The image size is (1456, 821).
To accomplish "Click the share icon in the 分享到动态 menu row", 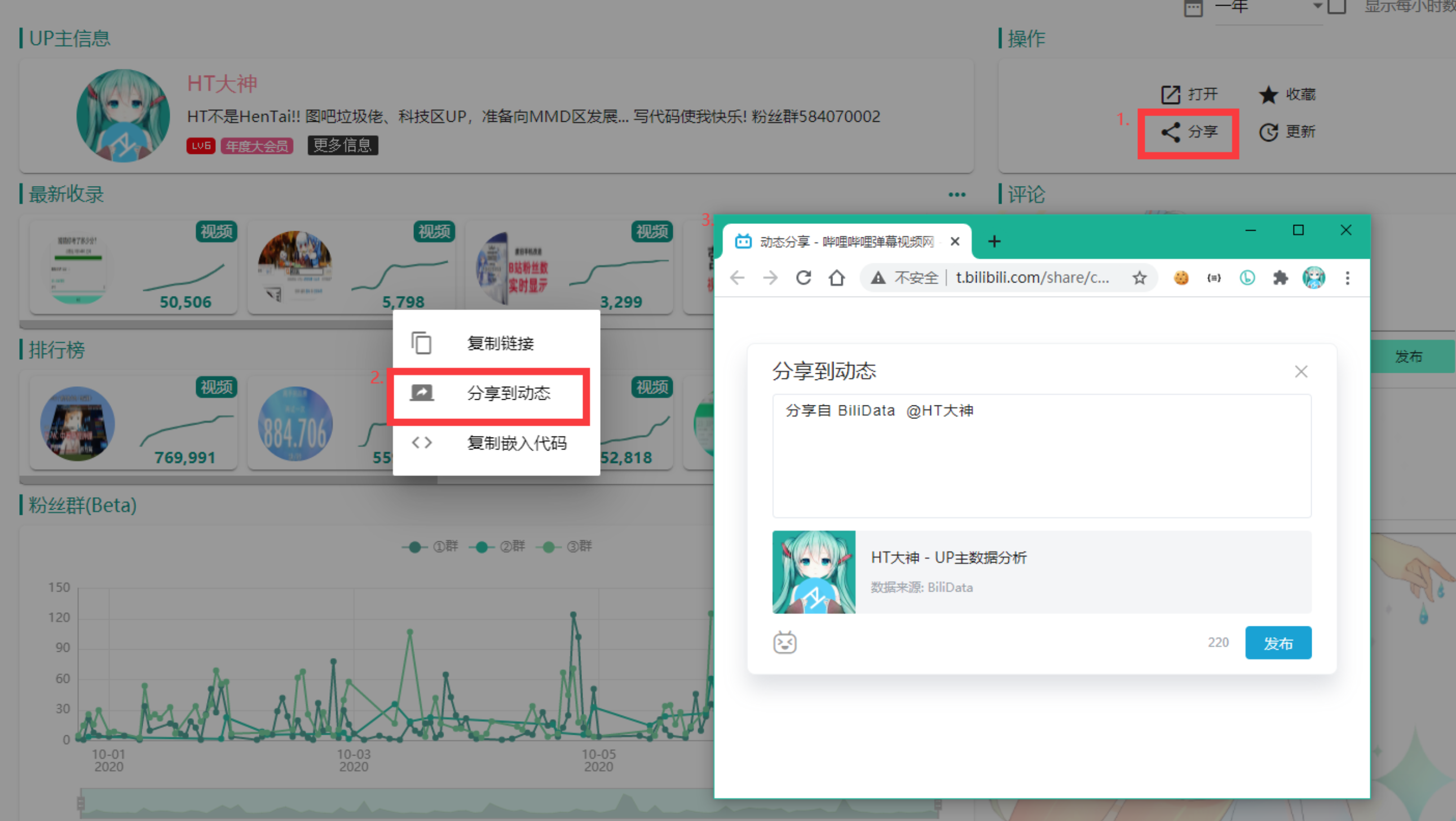I will point(422,392).
